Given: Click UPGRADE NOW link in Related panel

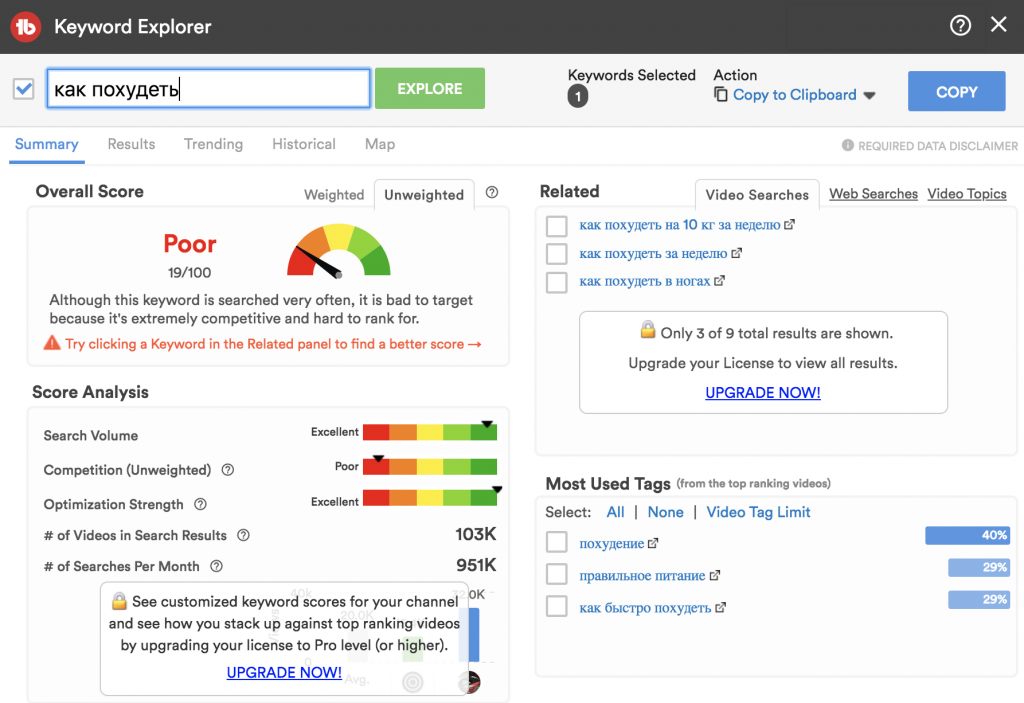Looking at the screenshot, I should [762, 393].
